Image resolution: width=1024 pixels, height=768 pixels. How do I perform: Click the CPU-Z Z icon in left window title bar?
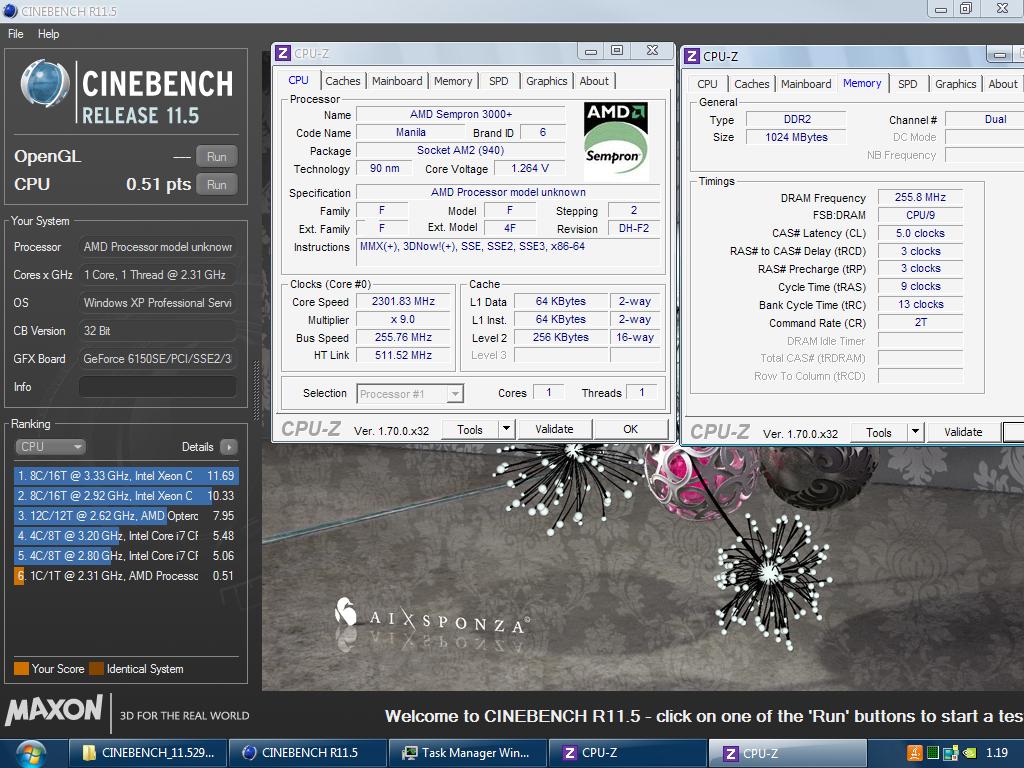[x=283, y=53]
